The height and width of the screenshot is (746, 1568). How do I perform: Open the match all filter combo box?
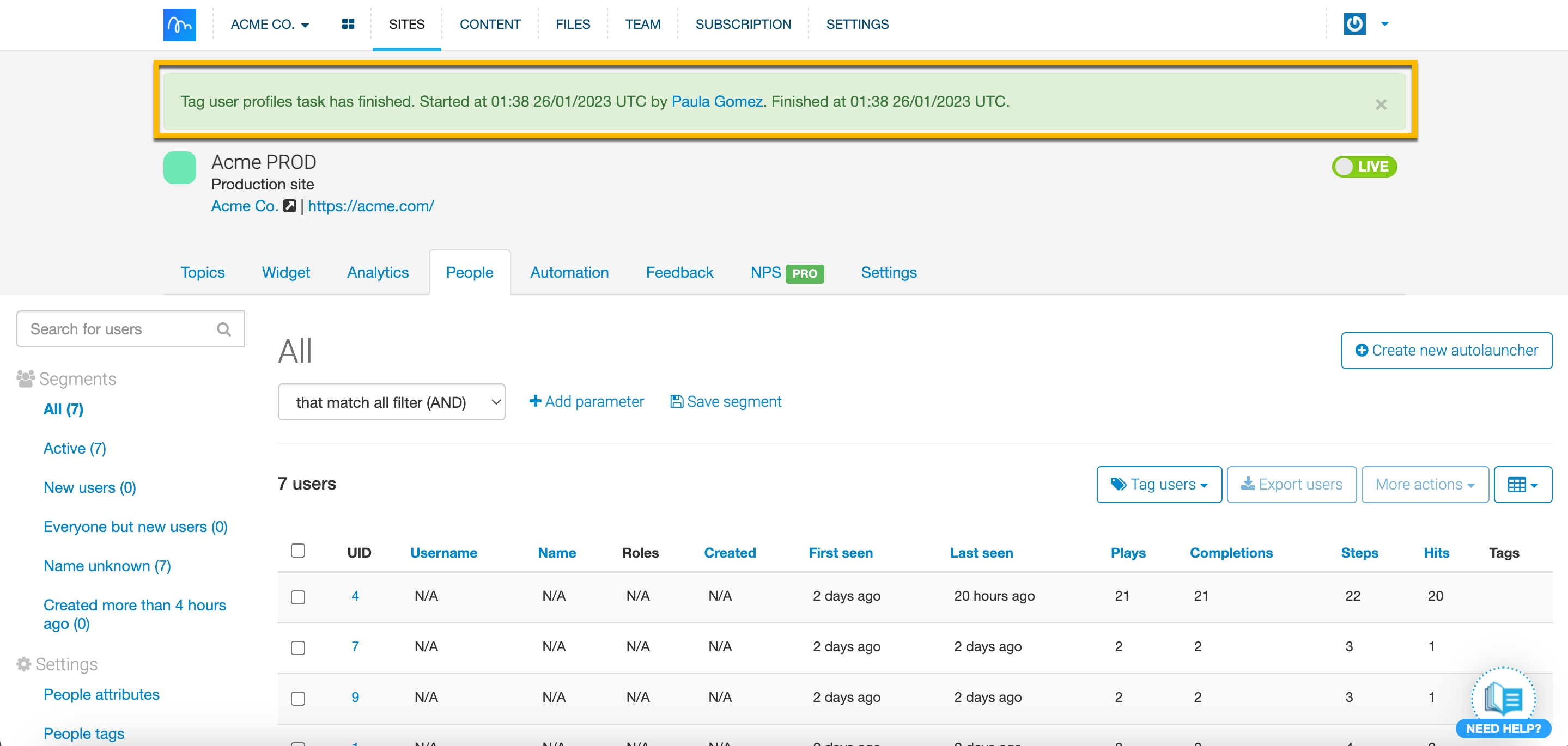[x=391, y=402]
